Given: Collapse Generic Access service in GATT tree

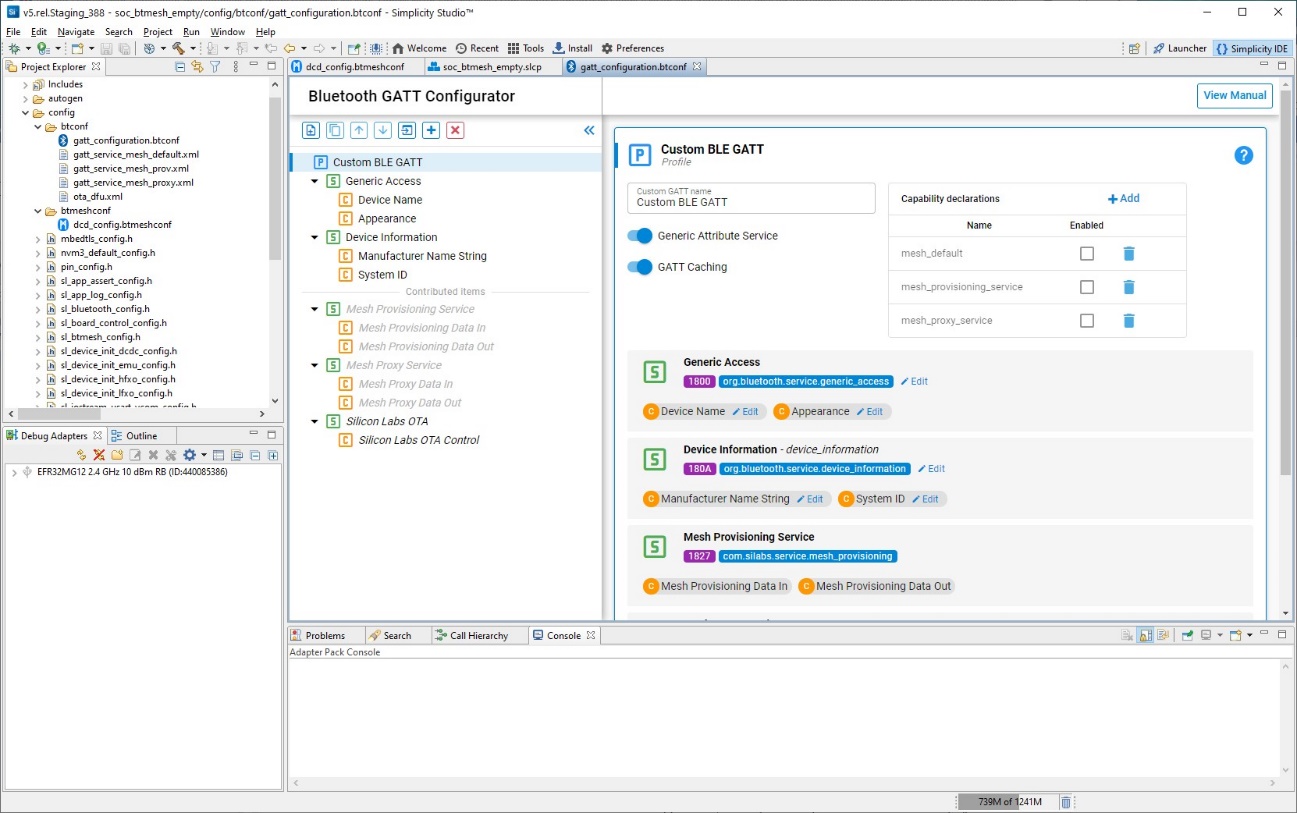Looking at the screenshot, I should pyautogui.click(x=315, y=181).
